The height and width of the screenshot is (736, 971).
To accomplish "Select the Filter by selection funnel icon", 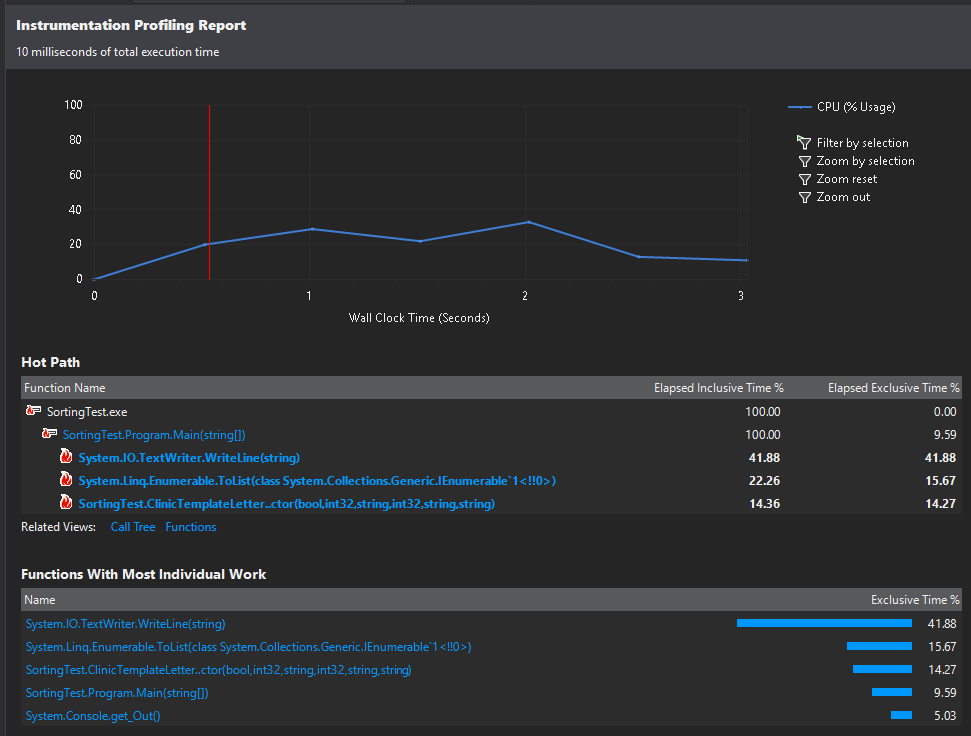I will [x=804, y=142].
